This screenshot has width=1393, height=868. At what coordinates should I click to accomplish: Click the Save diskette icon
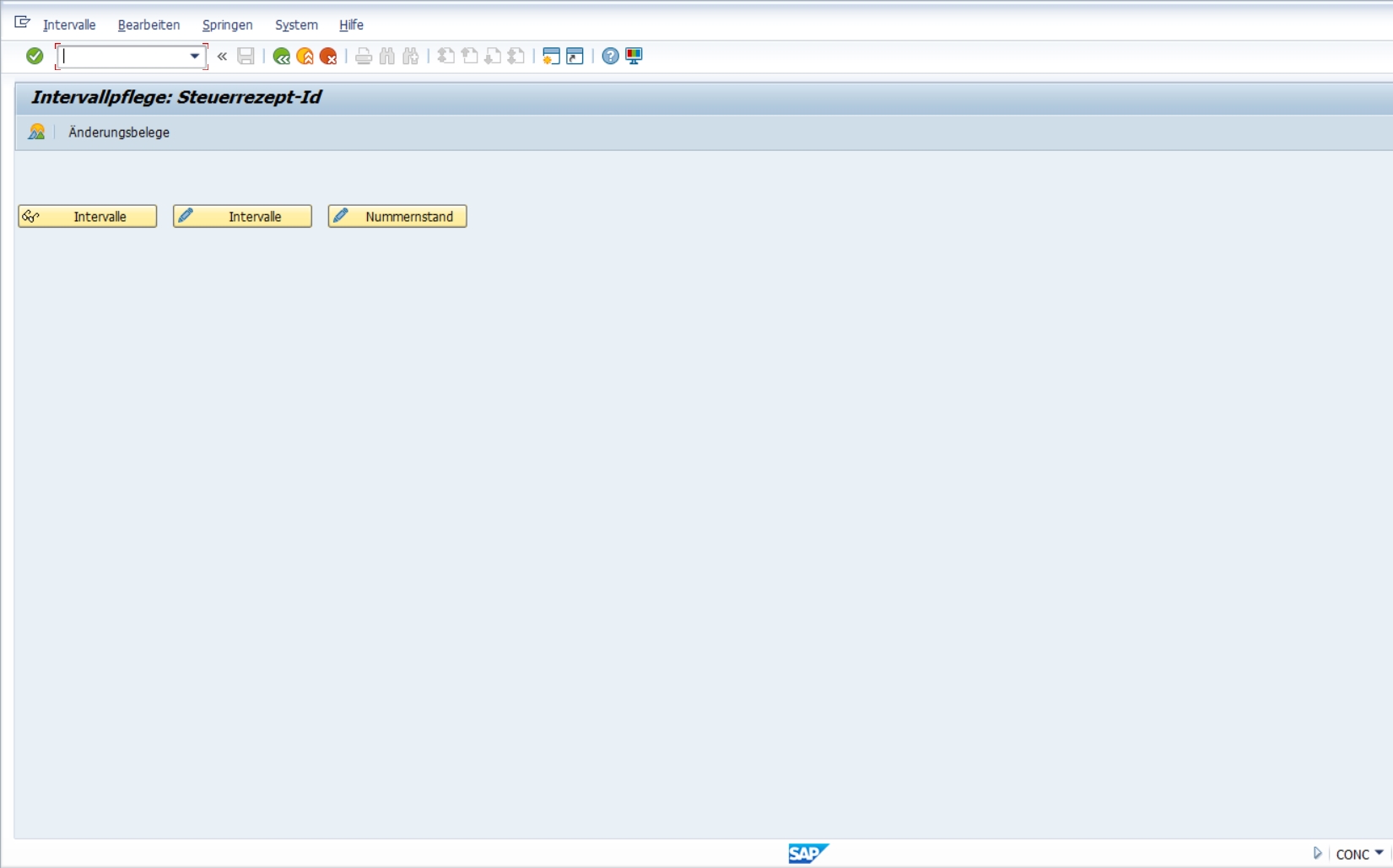pos(246,57)
